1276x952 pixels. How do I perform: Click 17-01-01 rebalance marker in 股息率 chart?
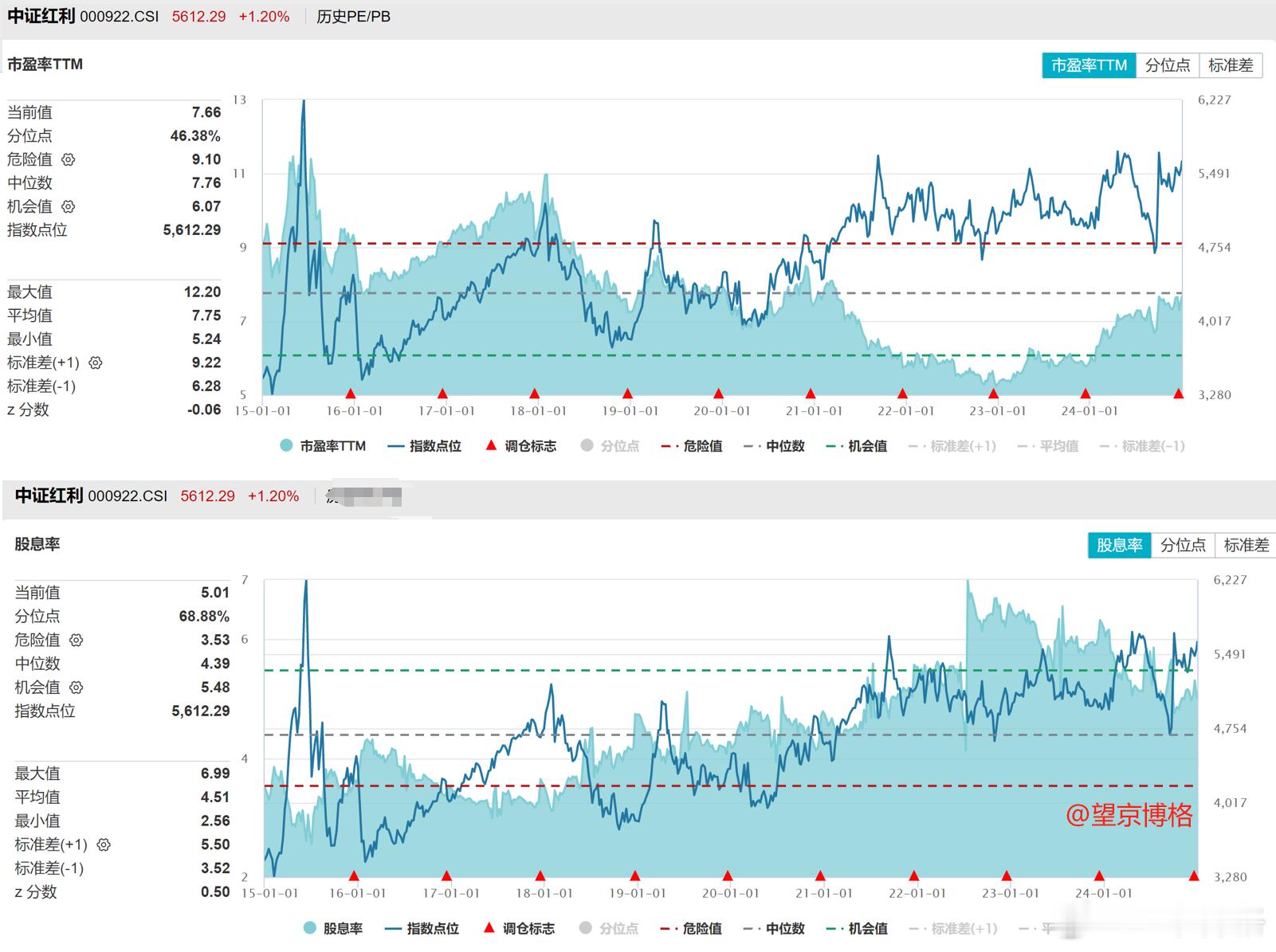click(x=447, y=876)
